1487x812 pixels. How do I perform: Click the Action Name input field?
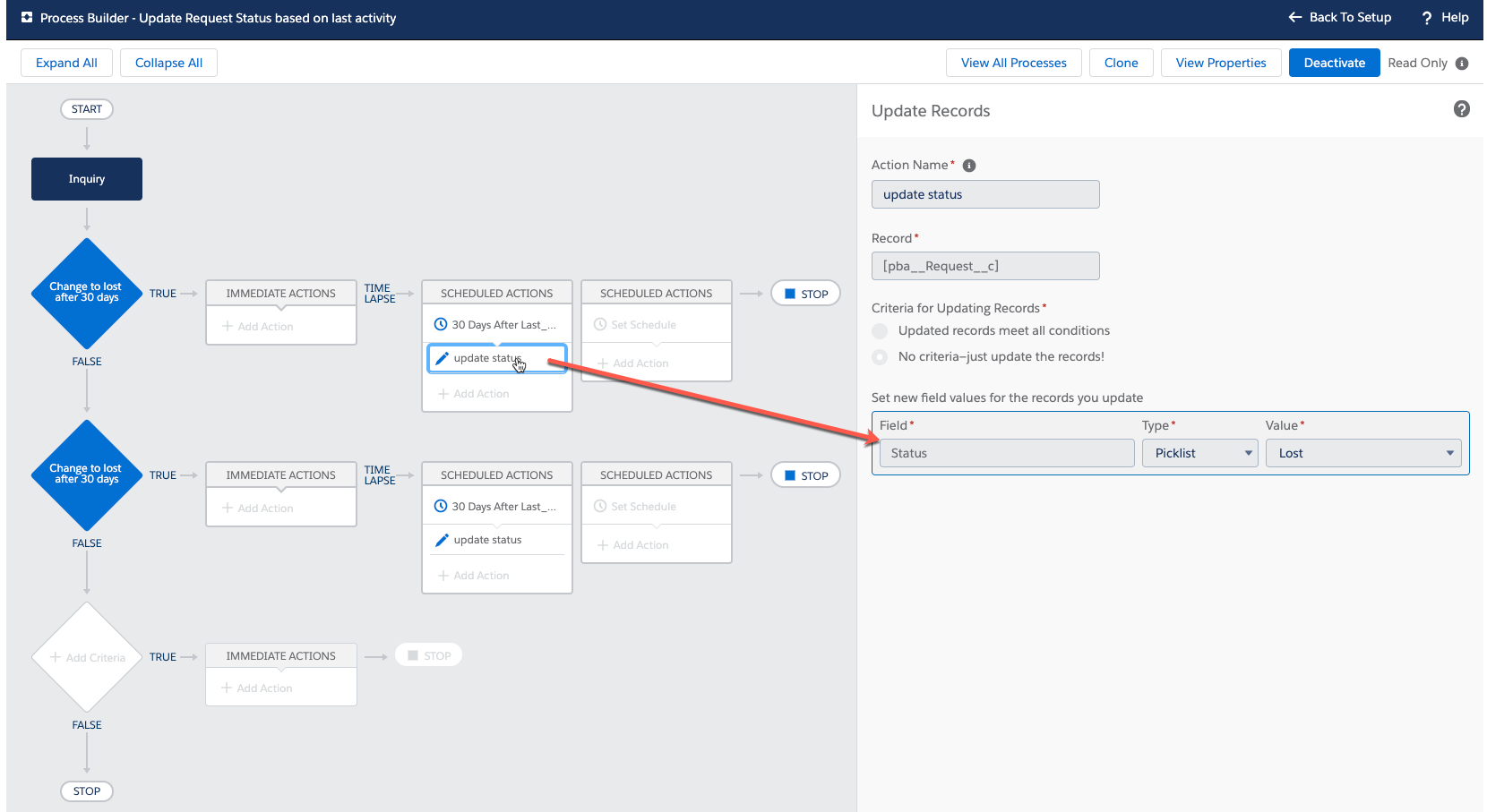[985, 194]
